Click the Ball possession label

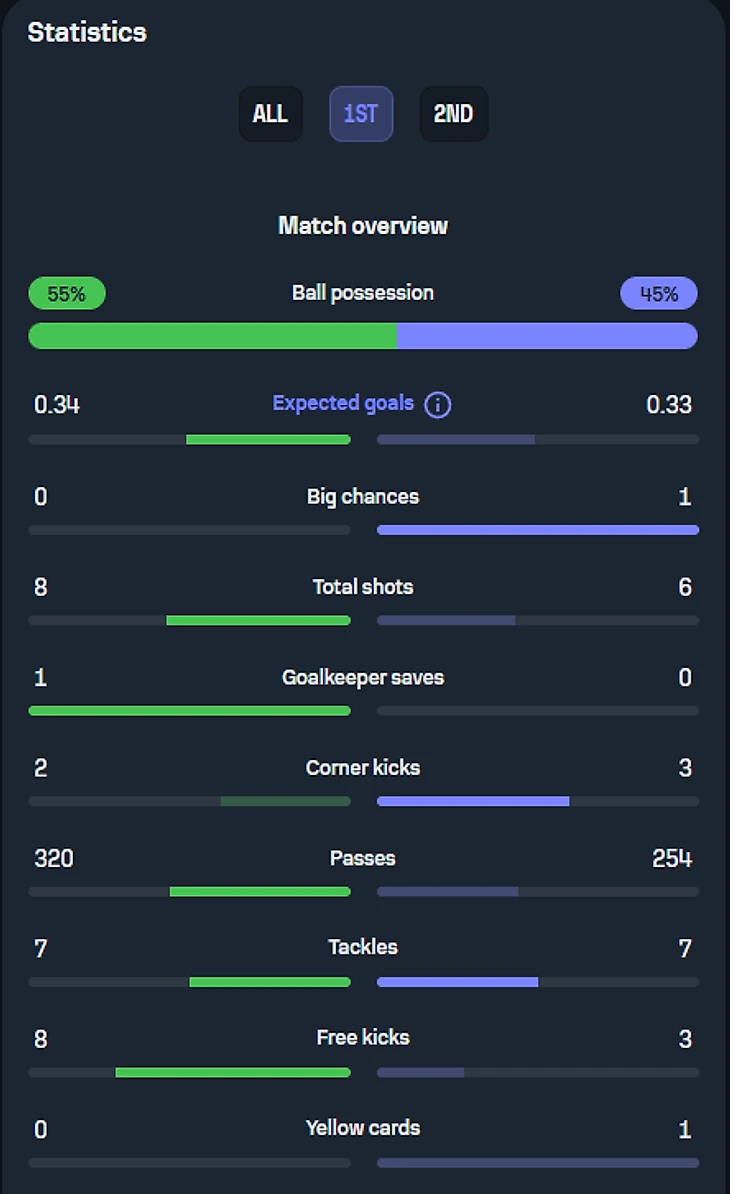coord(363,293)
